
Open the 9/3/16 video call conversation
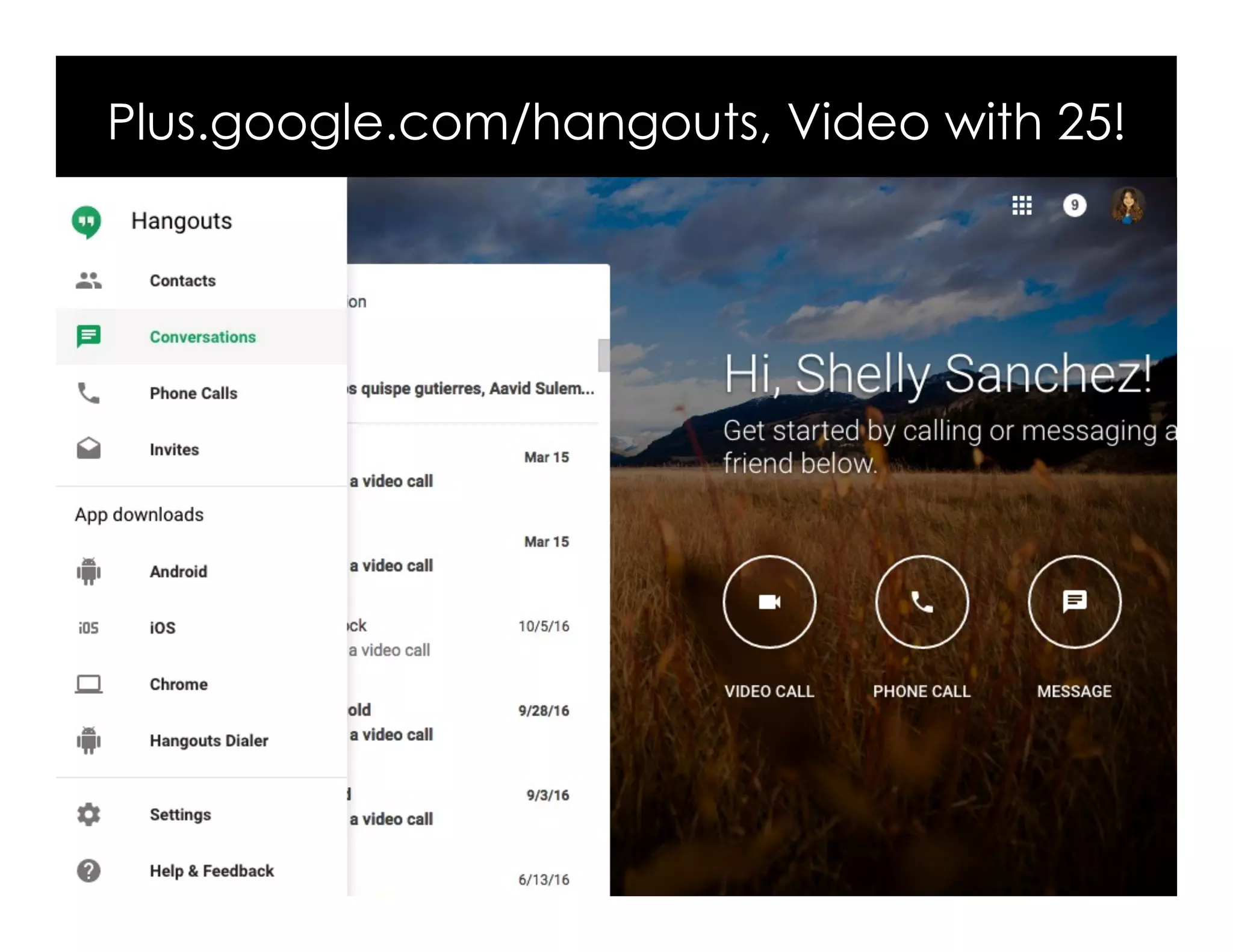coord(473,806)
